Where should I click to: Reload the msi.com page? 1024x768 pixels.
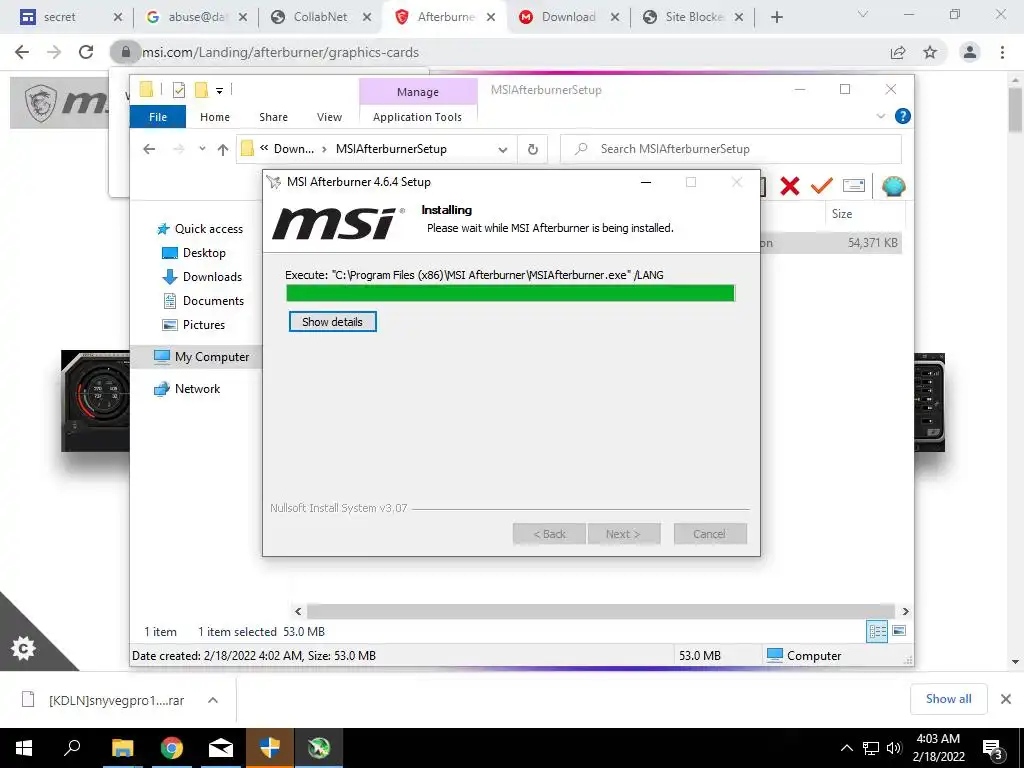click(x=86, y=52)
